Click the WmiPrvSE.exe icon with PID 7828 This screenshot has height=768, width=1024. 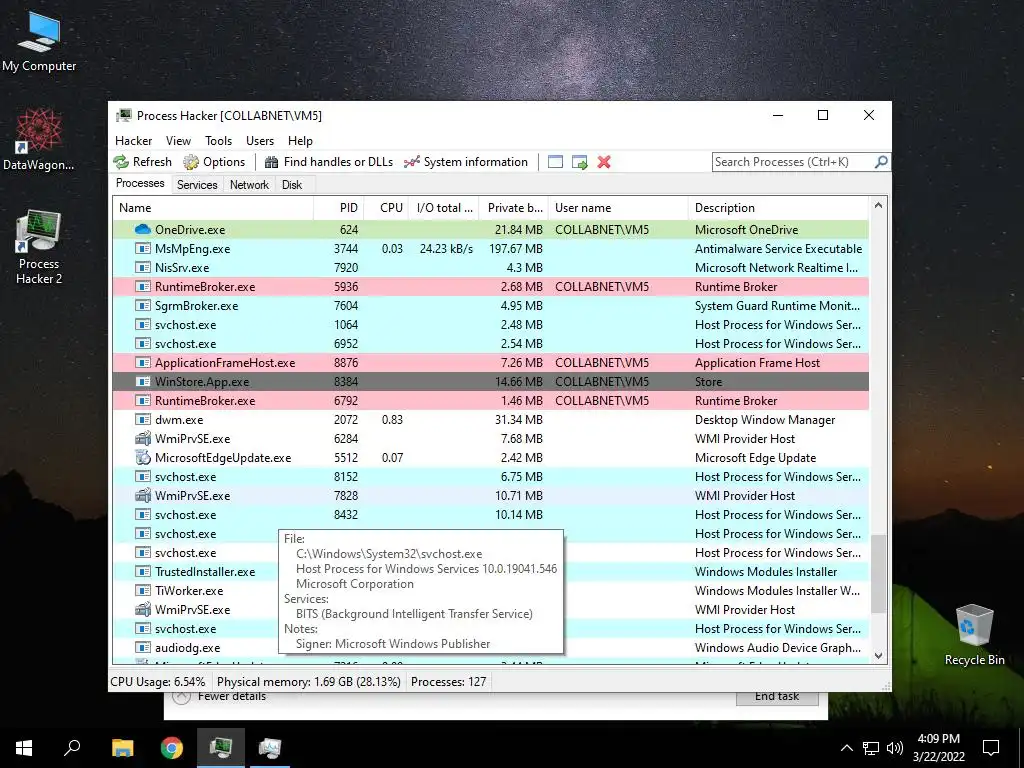click(142, 496)
